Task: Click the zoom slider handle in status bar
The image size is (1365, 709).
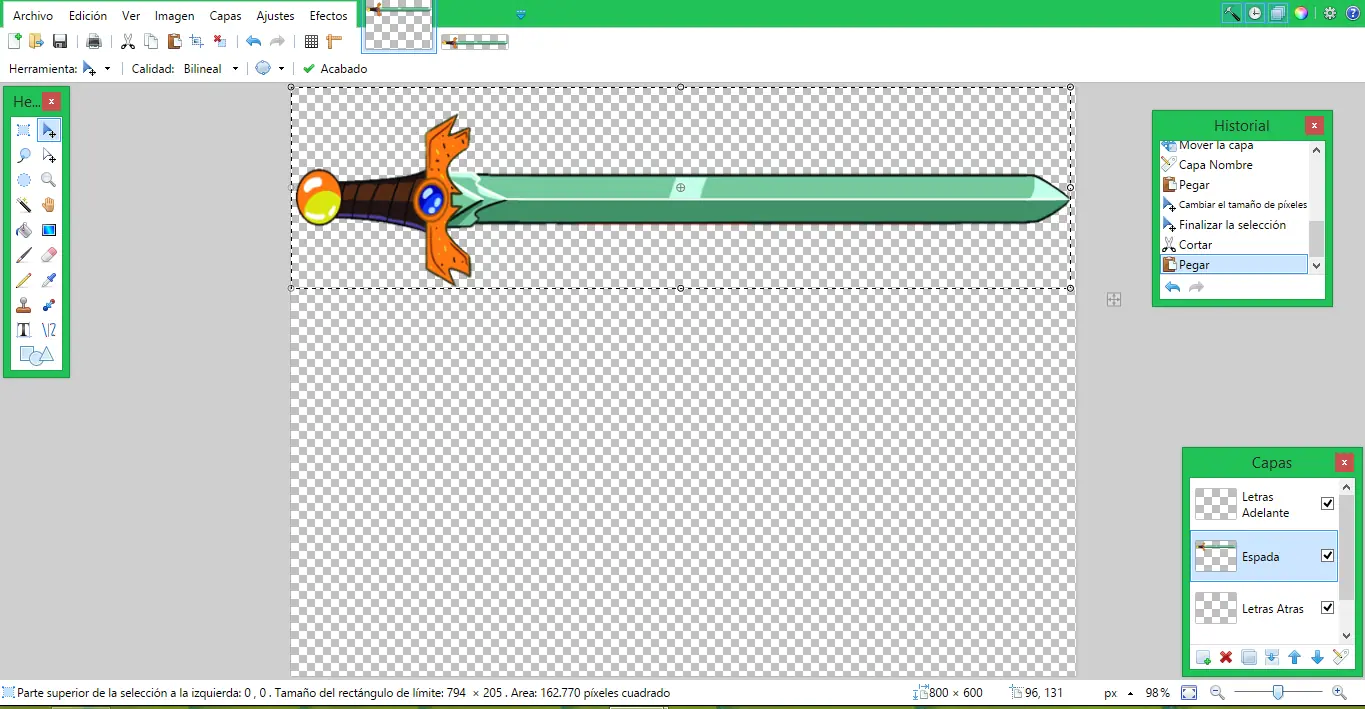Action: pos(1278,692)
